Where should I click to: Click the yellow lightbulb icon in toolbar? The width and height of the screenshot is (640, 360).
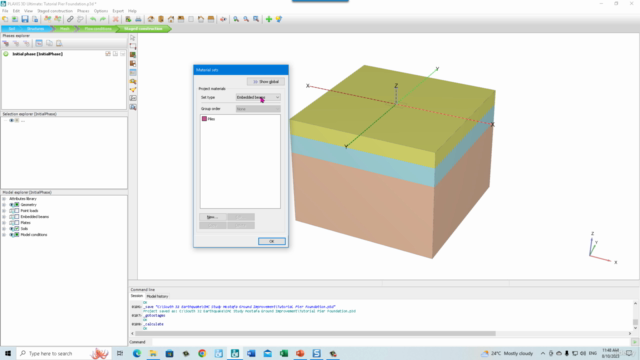pyautogui.click(x=279, y=19)
